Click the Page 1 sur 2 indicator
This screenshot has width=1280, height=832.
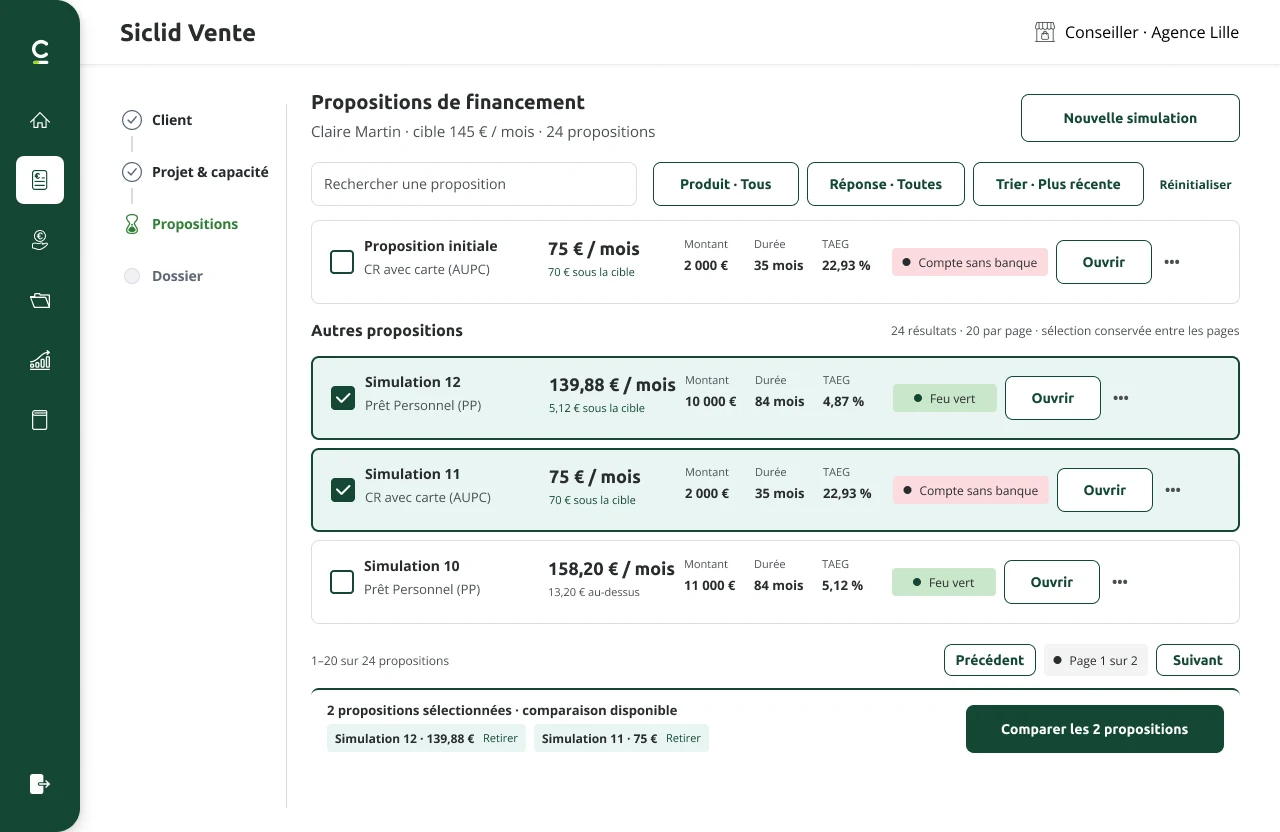point(1096,660)
